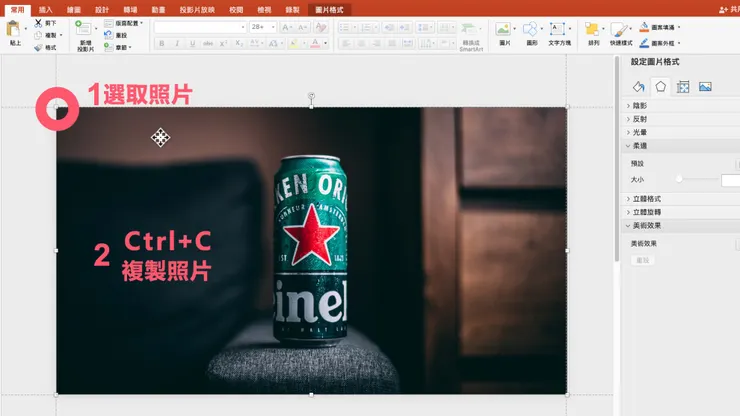The image size is (740, 416).
Task: Click 新增投影片 new slide icon
Action: [x=84, y=28]
